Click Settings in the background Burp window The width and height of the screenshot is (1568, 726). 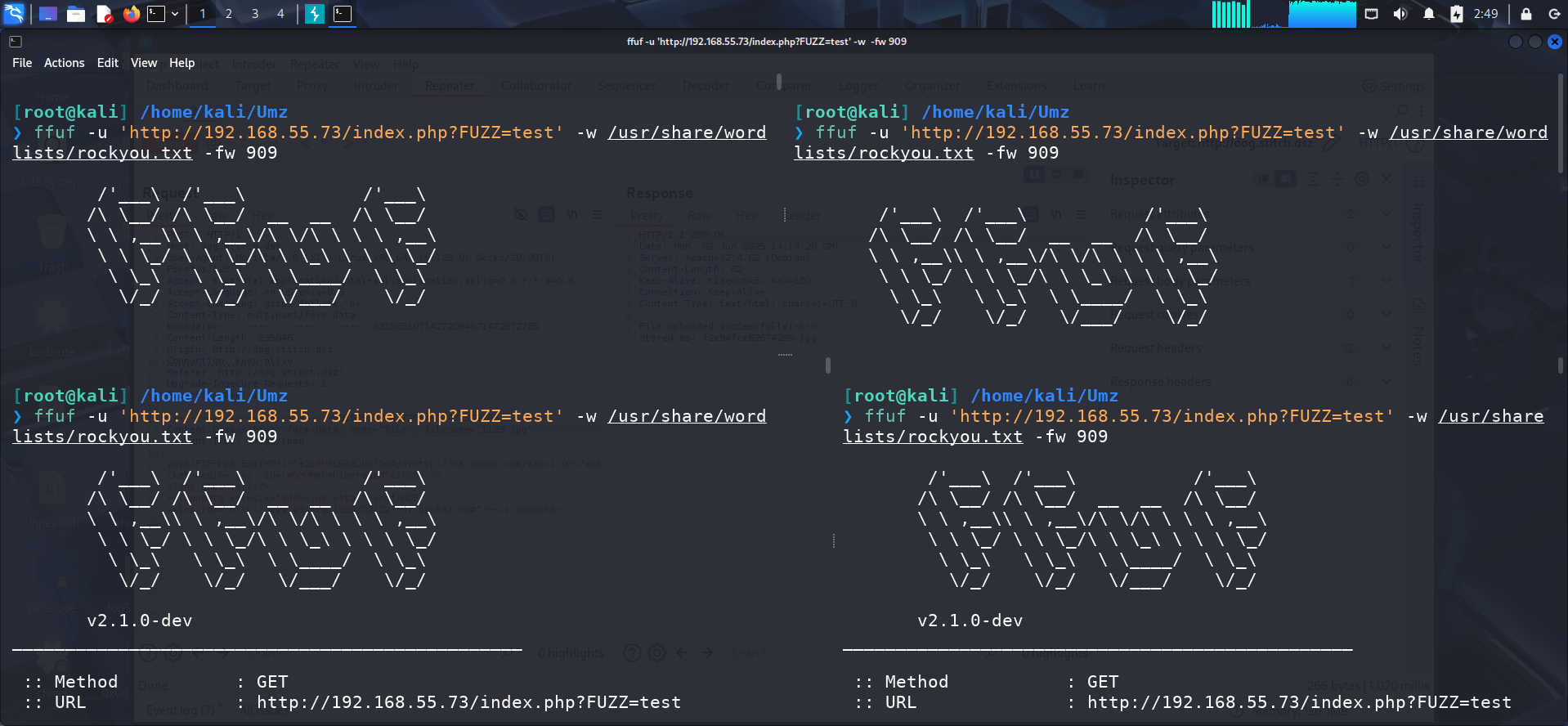coord(1394,86)
